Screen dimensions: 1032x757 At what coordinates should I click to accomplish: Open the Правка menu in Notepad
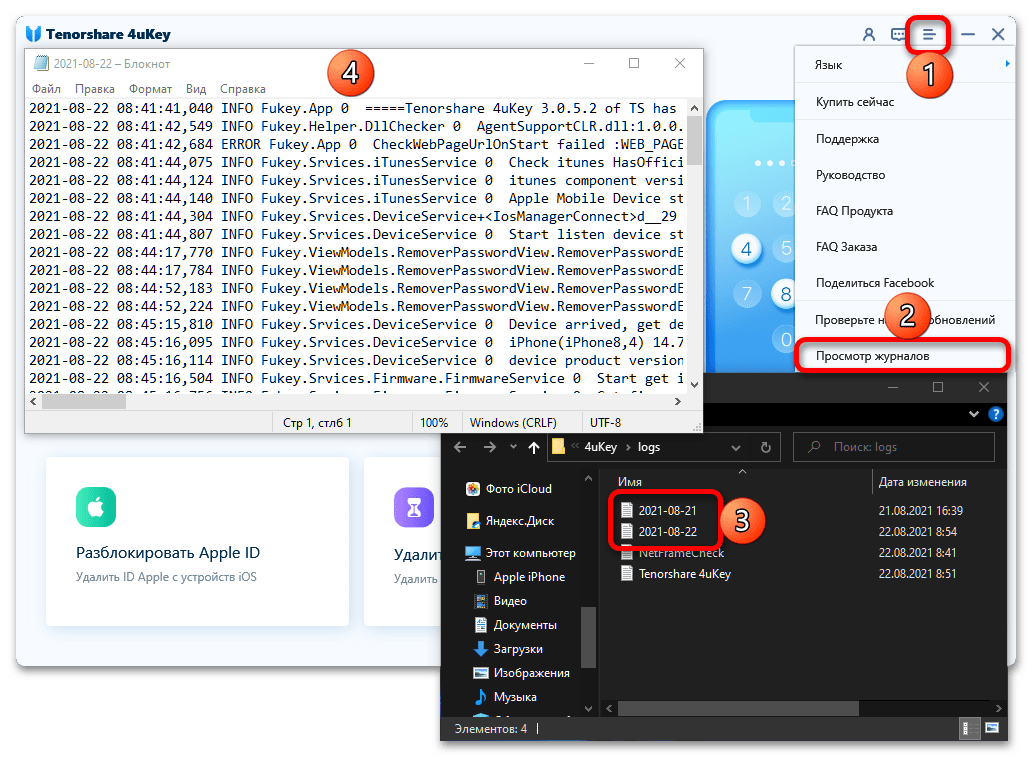point(95,89)
